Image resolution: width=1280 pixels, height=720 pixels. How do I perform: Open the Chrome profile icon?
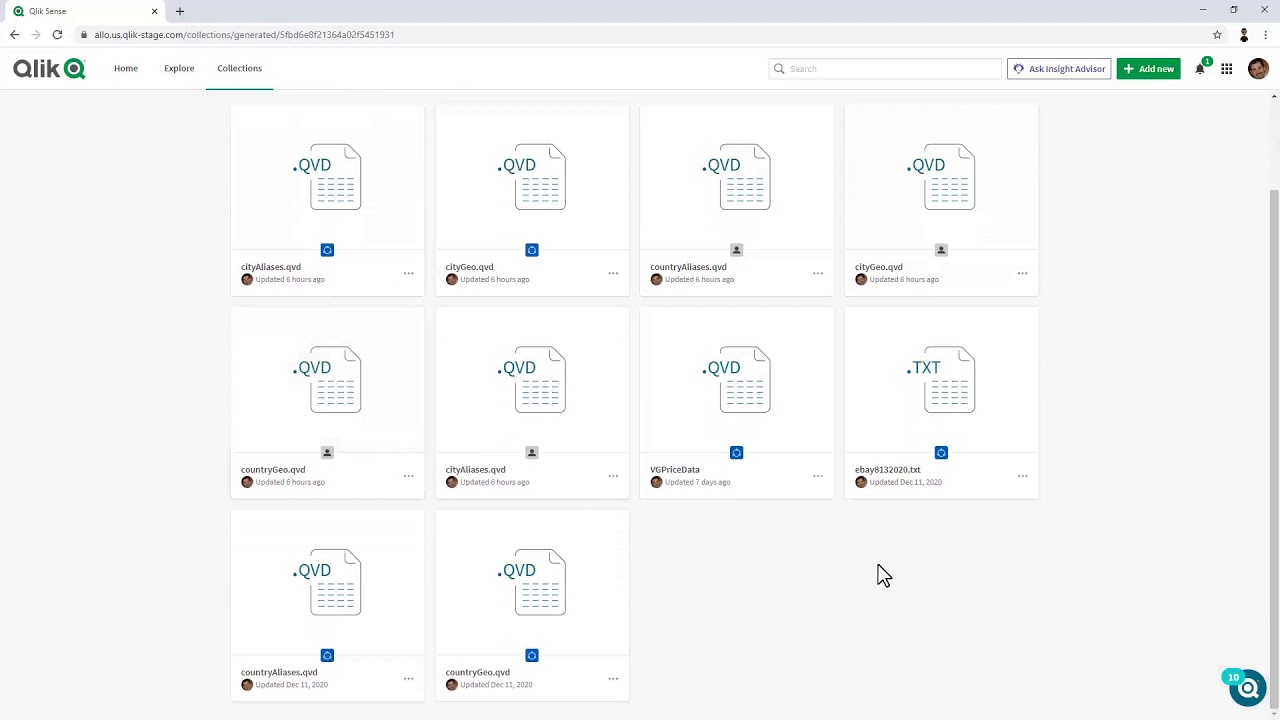click(x=1243, y=34)
